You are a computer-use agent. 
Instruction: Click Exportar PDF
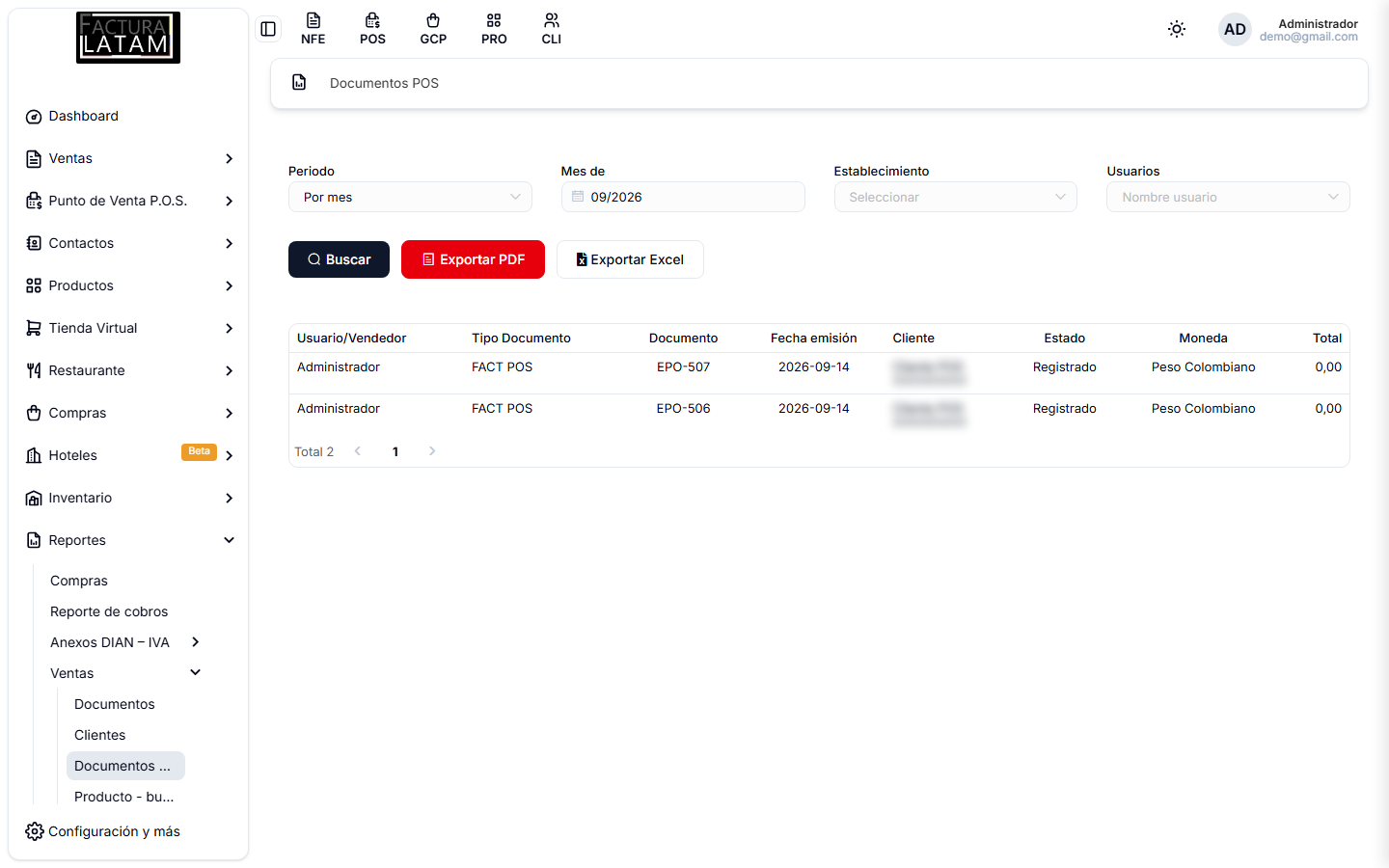click(473, 259)
